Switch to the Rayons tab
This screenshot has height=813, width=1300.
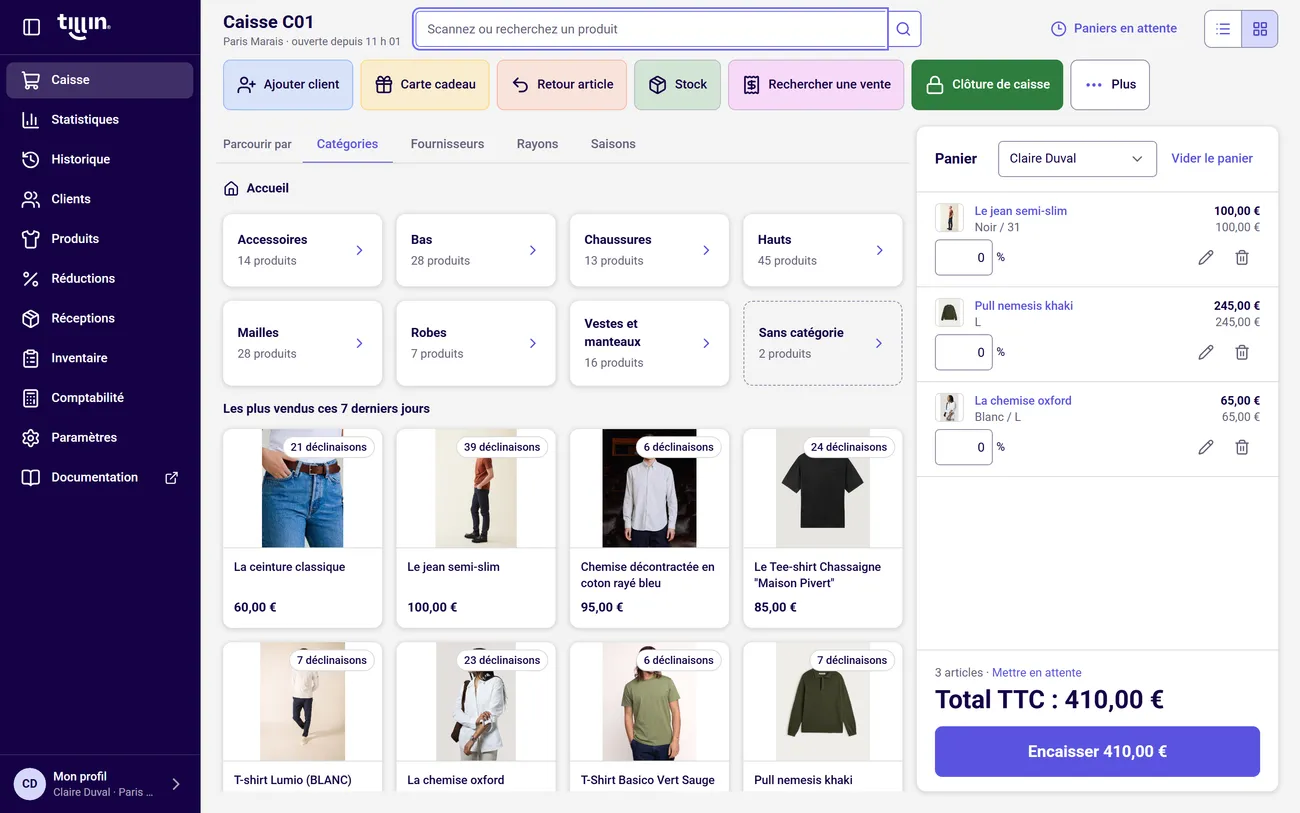click(537, 144)
